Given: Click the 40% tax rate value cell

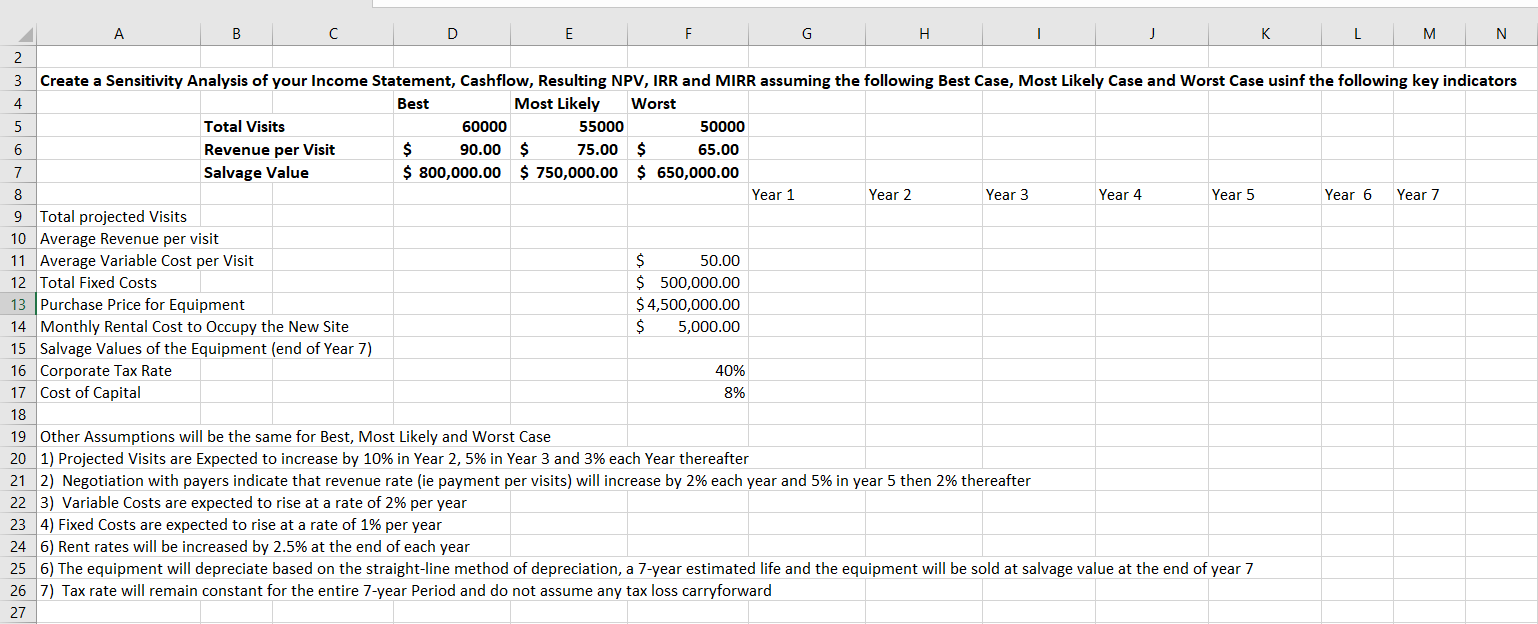Looking at the screenshot, I should click(688, 370).
